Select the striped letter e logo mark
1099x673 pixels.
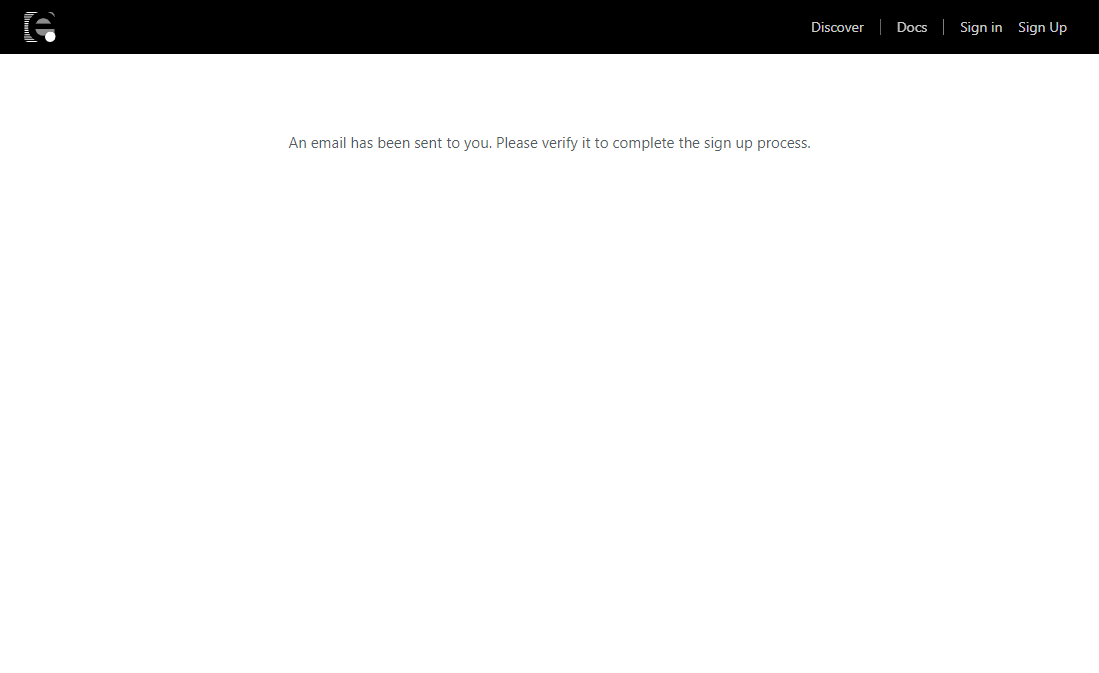click(x=37, y=26)
